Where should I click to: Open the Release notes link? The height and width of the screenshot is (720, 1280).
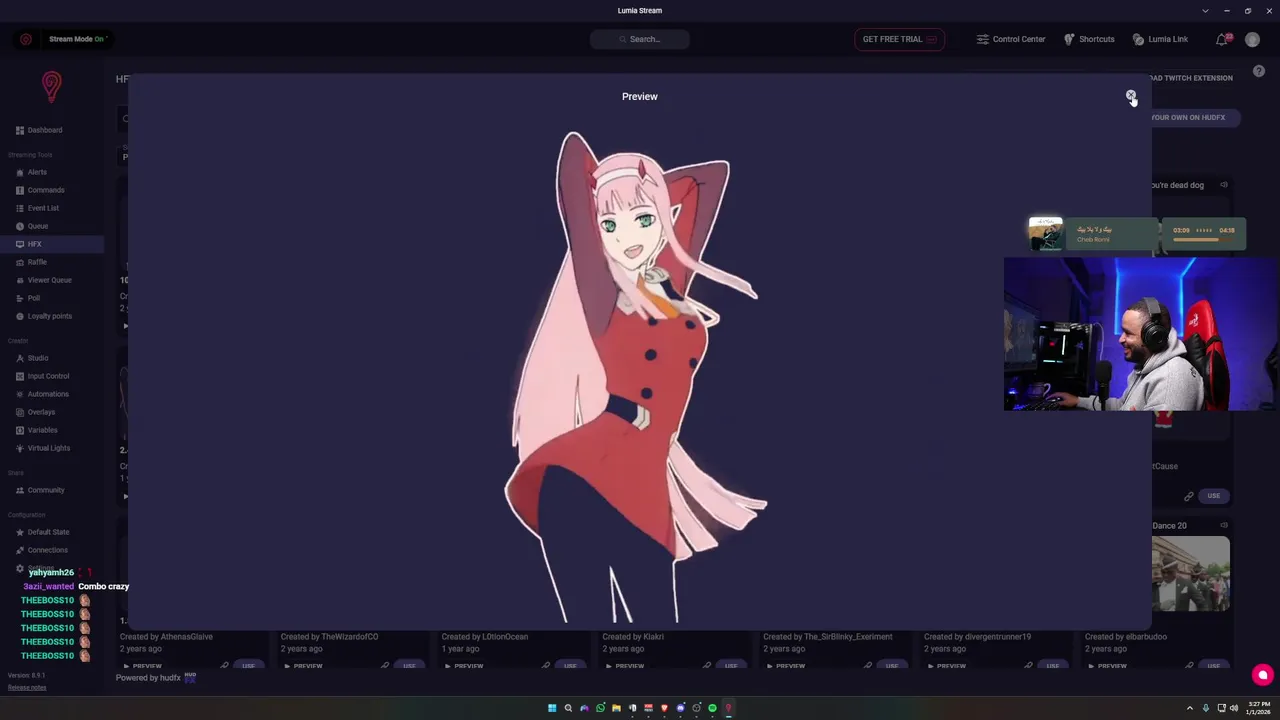click(27, 688)
